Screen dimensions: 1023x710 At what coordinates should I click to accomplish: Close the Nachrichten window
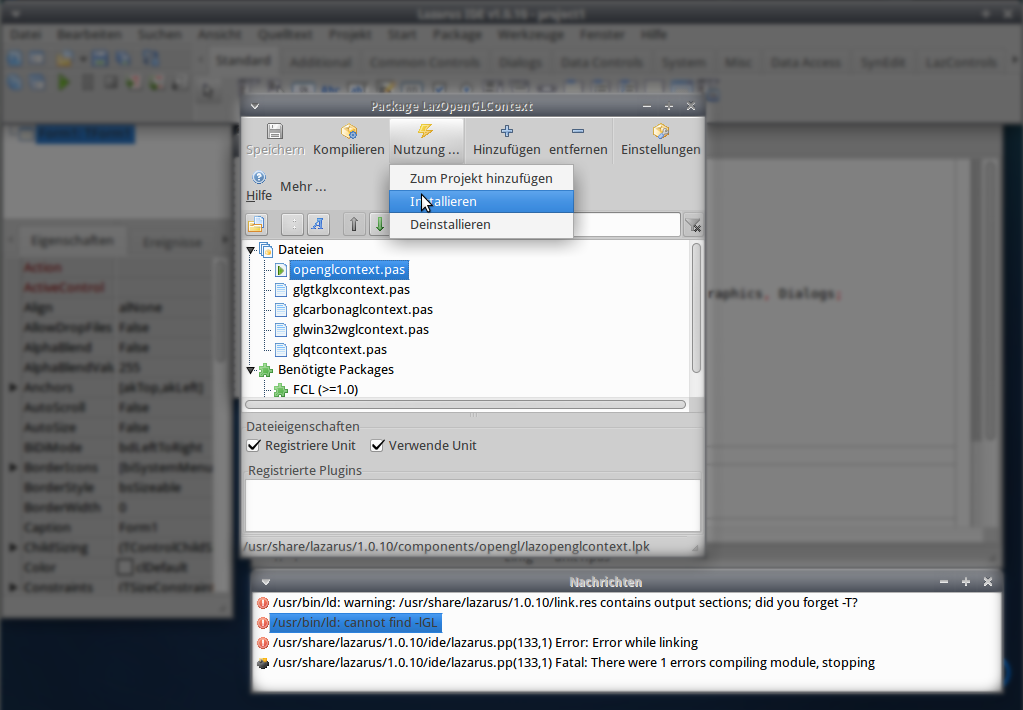pos(988,581)
